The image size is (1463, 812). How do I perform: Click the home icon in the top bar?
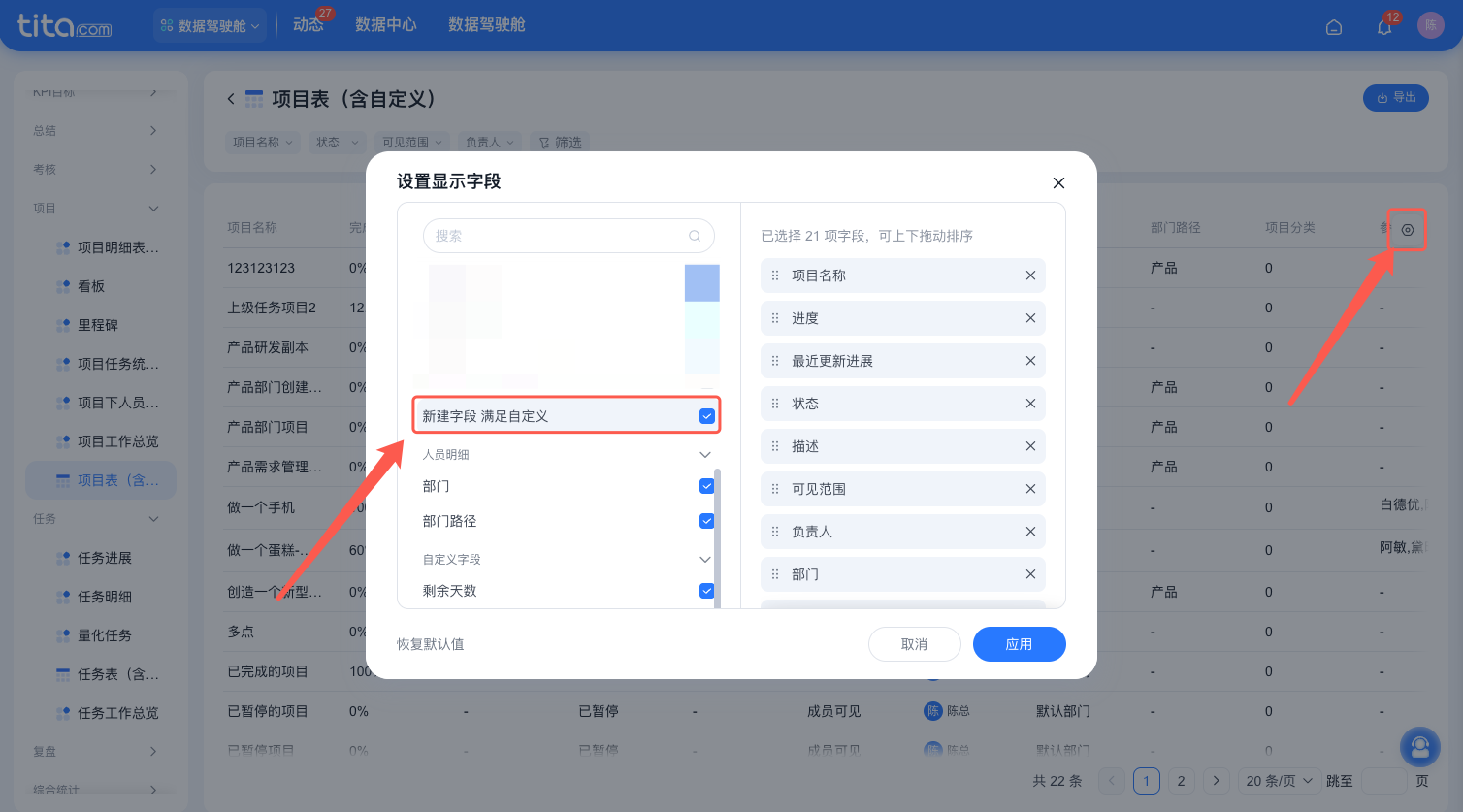point(1334,27)
